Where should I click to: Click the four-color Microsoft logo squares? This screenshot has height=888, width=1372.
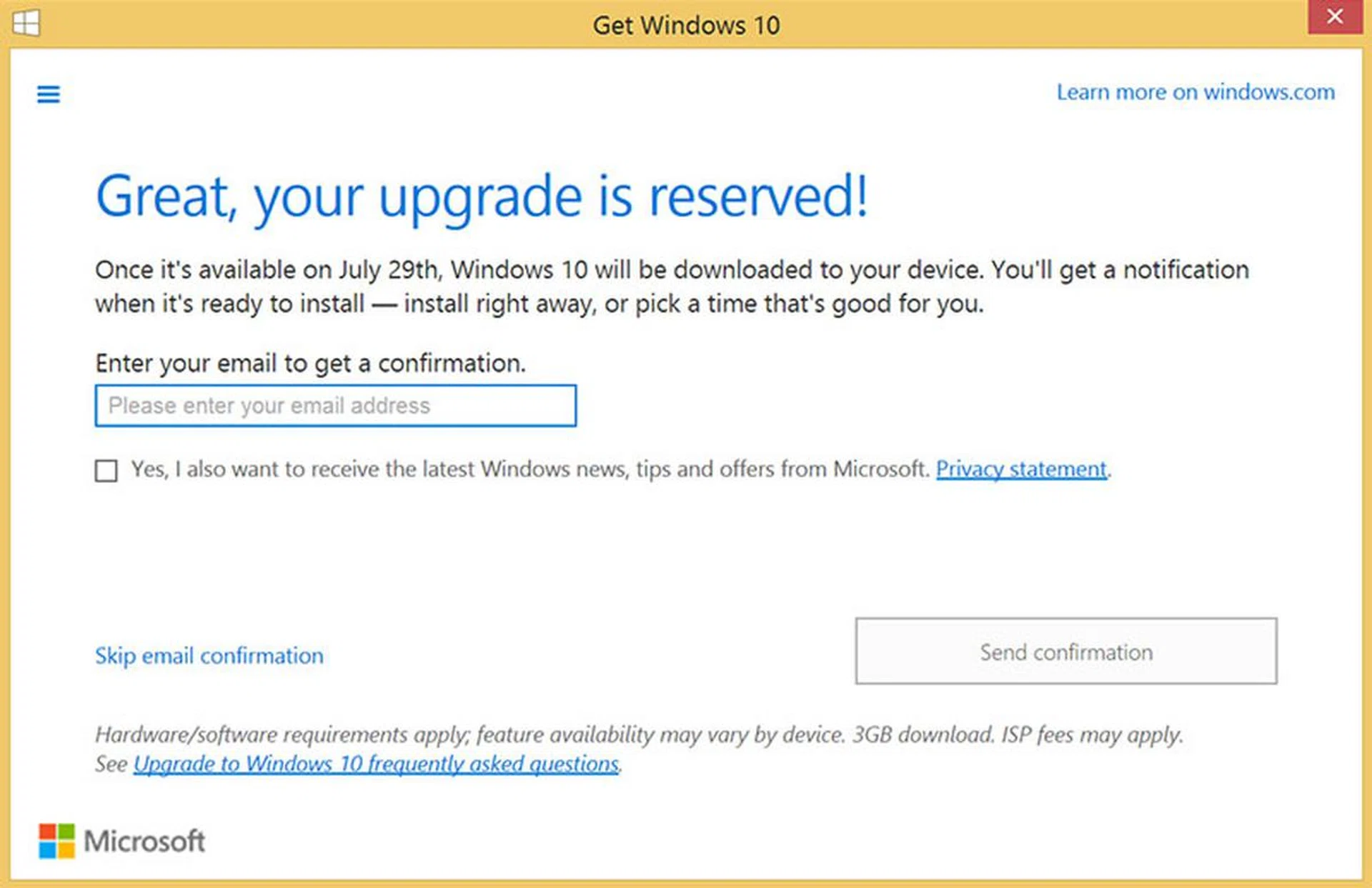(56, 840)
